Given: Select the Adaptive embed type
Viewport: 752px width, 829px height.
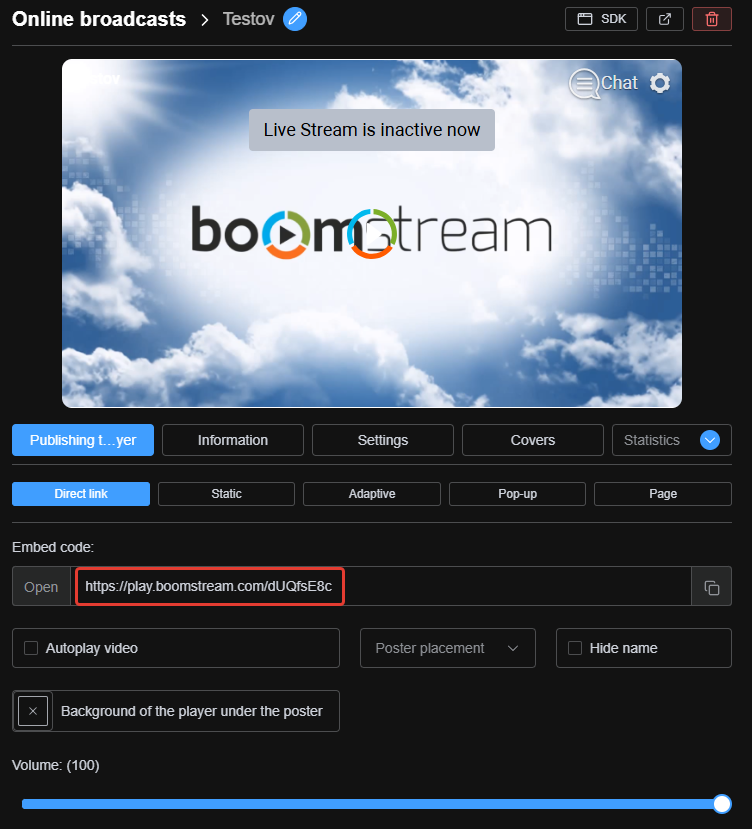Looking at the screenshot, I should [x=372, y=494].
